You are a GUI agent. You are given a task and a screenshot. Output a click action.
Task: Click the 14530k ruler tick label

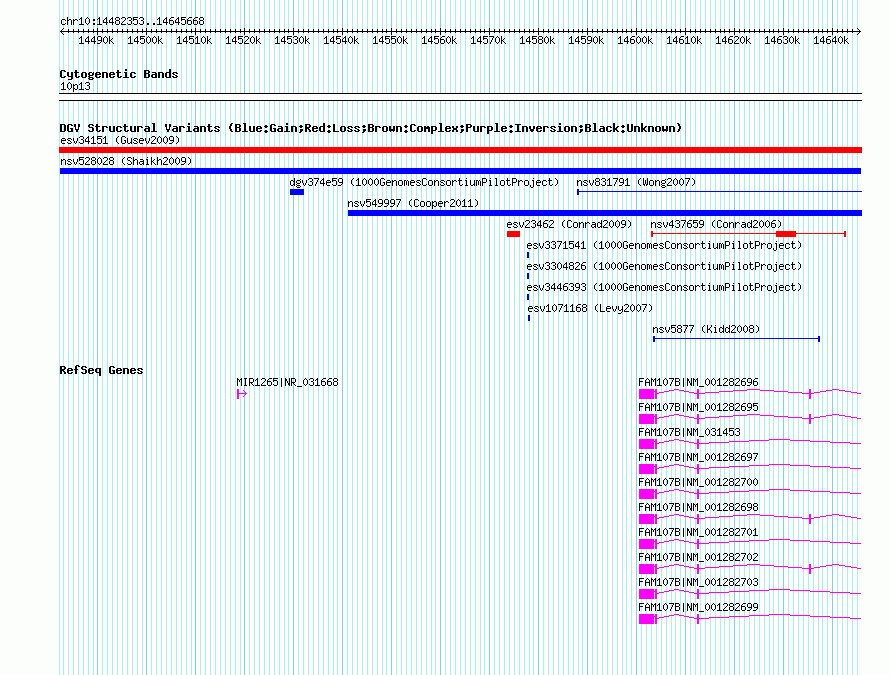tap(292, 40)
